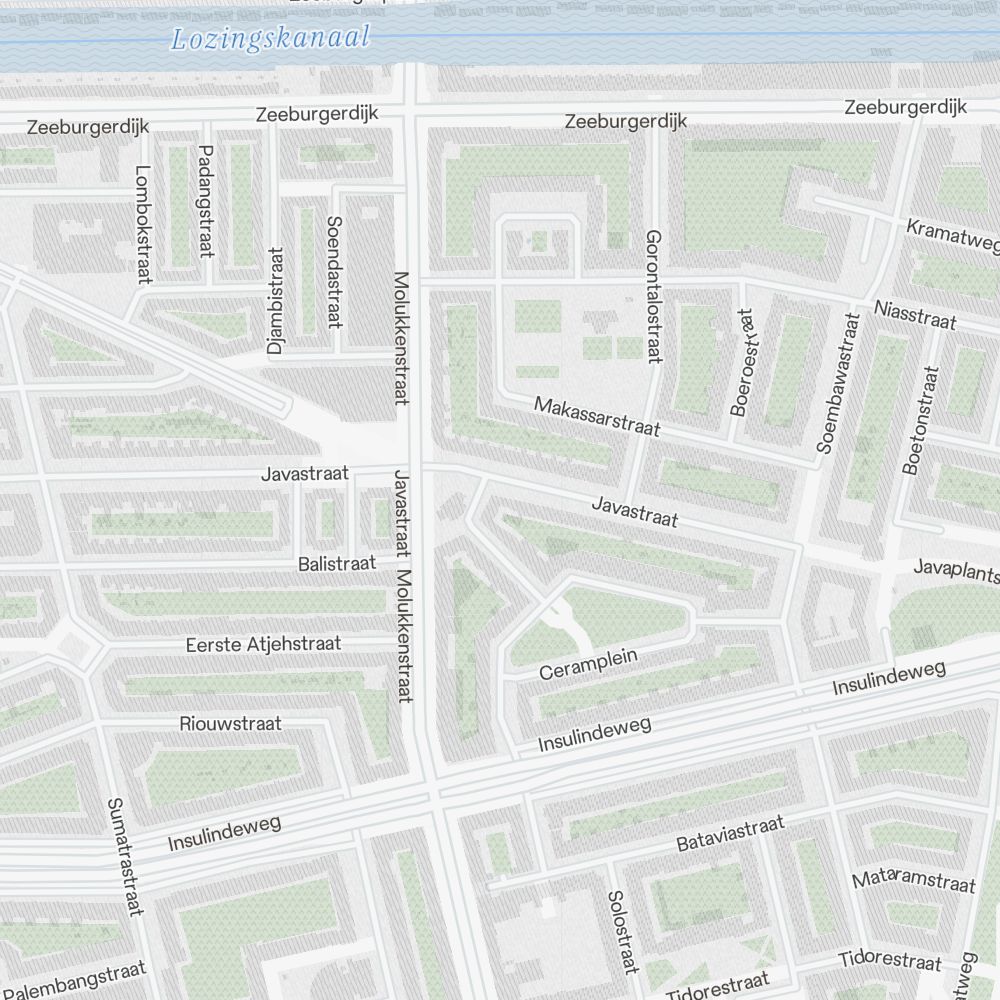Select the Solostraat street label

[x=622, y=932]
